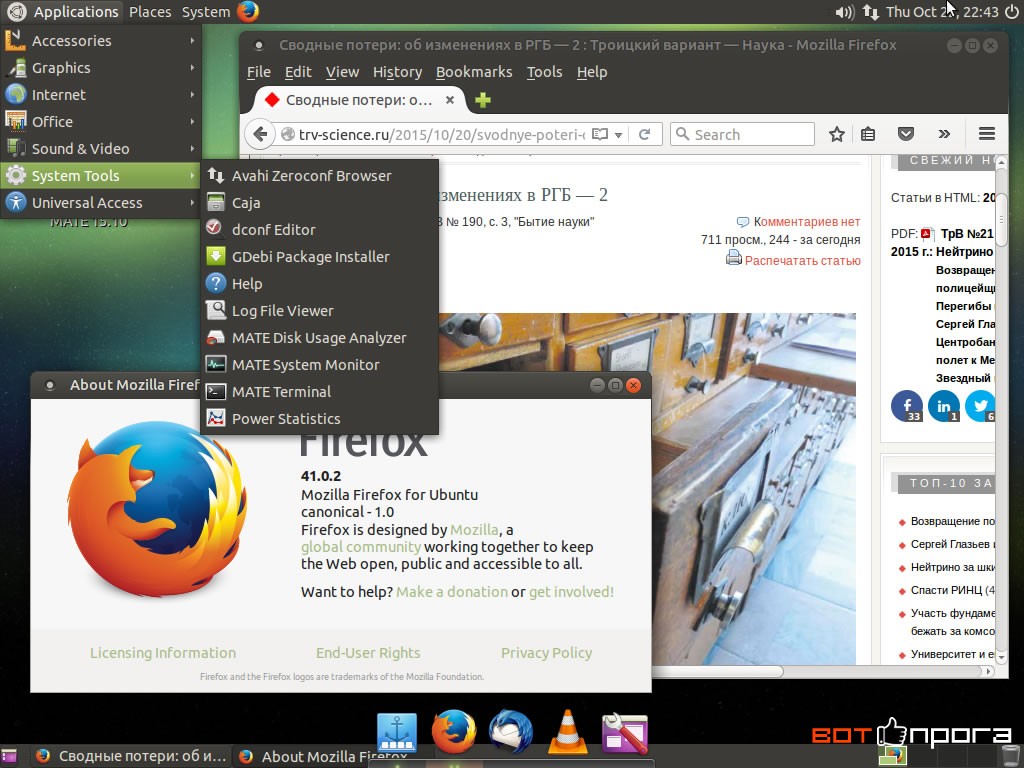Open the settings tool dock icon

624,733
